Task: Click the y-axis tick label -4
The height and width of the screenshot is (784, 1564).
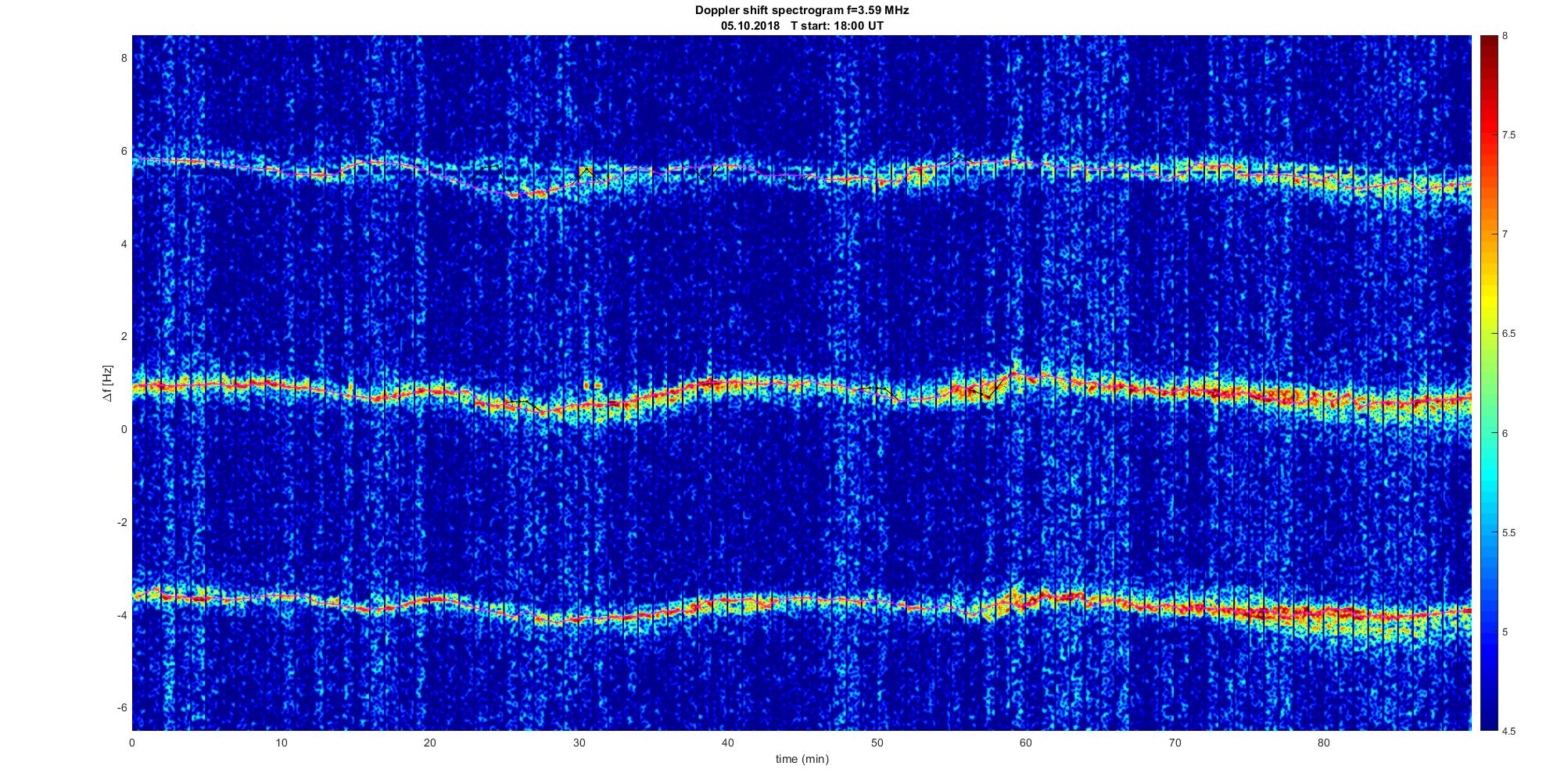Action: [x=122, y=615]
